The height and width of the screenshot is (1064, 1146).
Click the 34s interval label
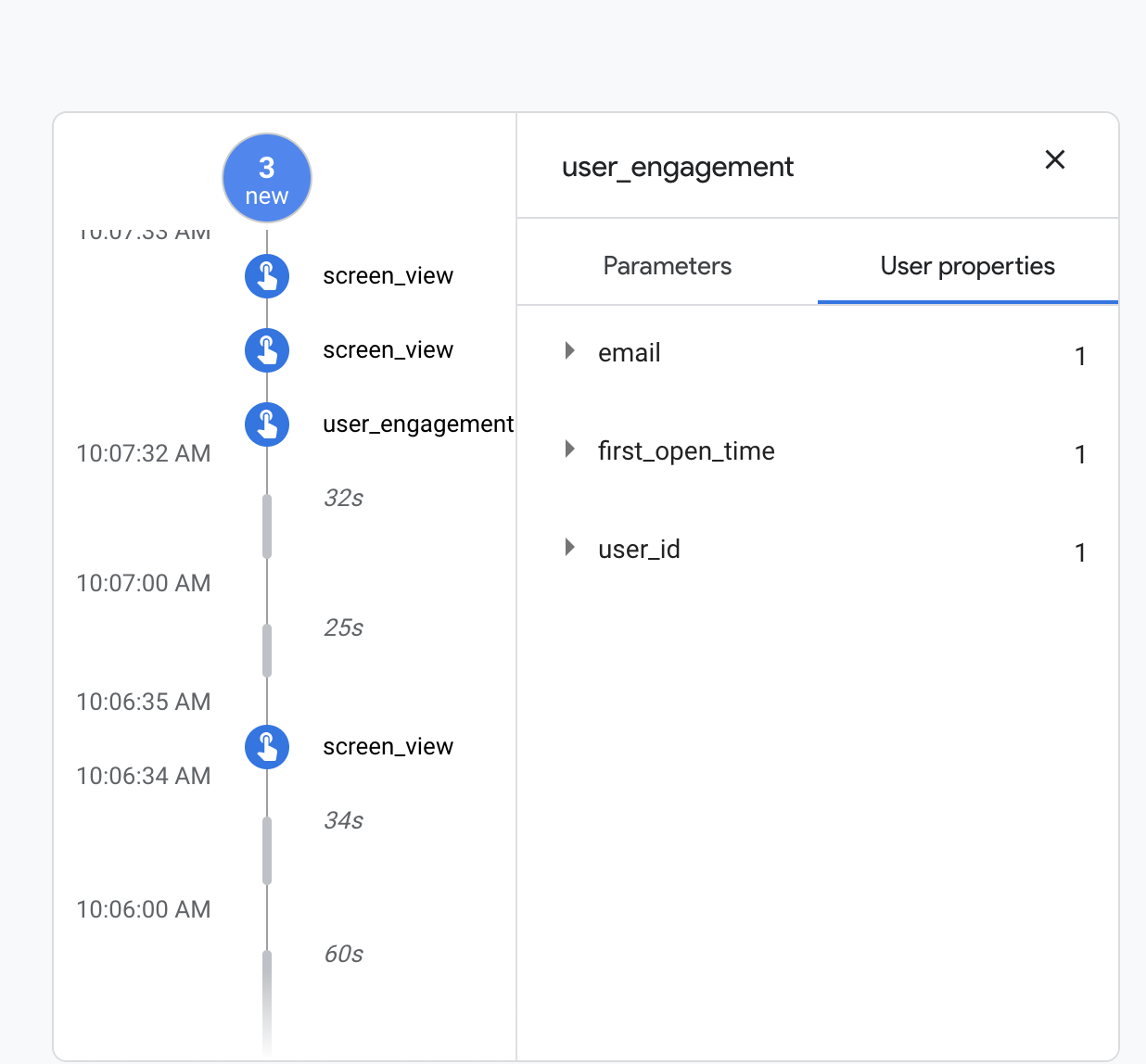coord(343,821)
